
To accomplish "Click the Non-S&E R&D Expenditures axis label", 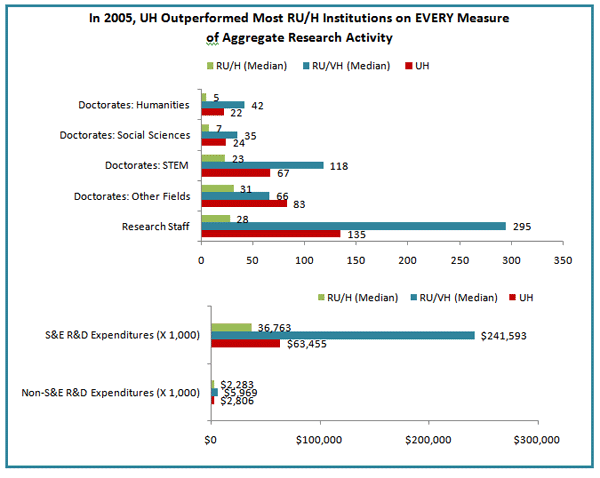I will (109, 392).
